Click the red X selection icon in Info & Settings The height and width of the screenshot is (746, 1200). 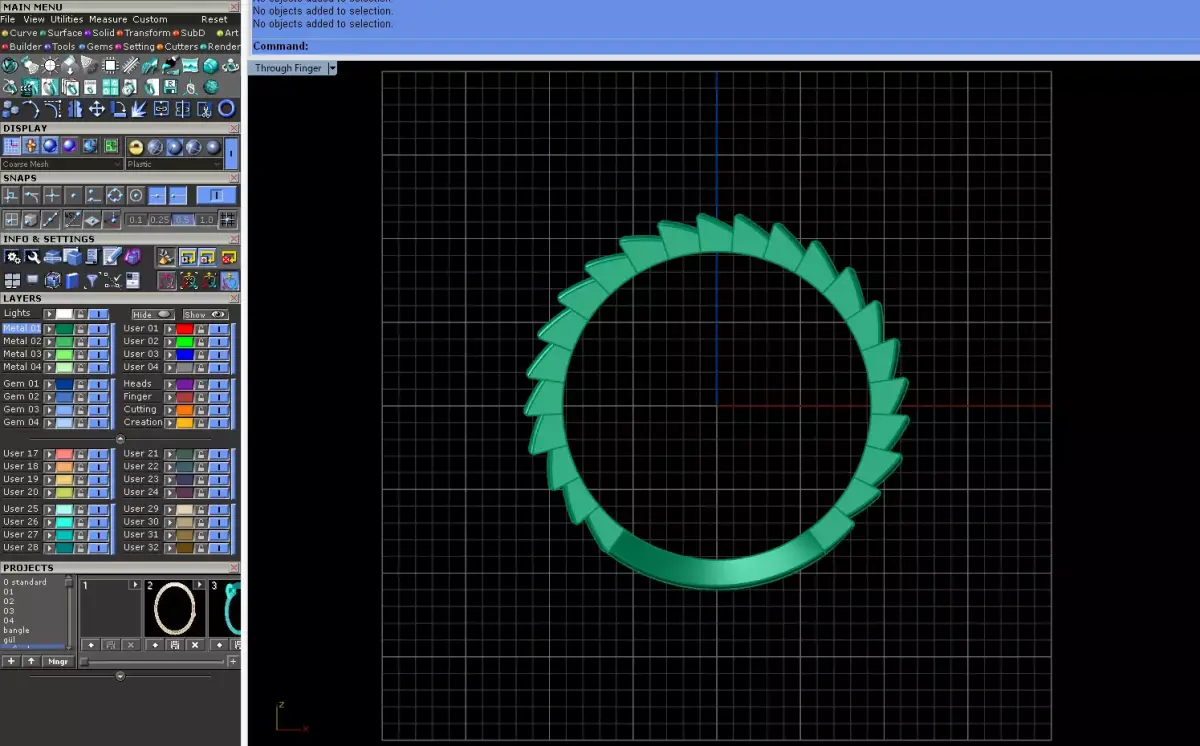pyautogui.click(x=229, y=258)
